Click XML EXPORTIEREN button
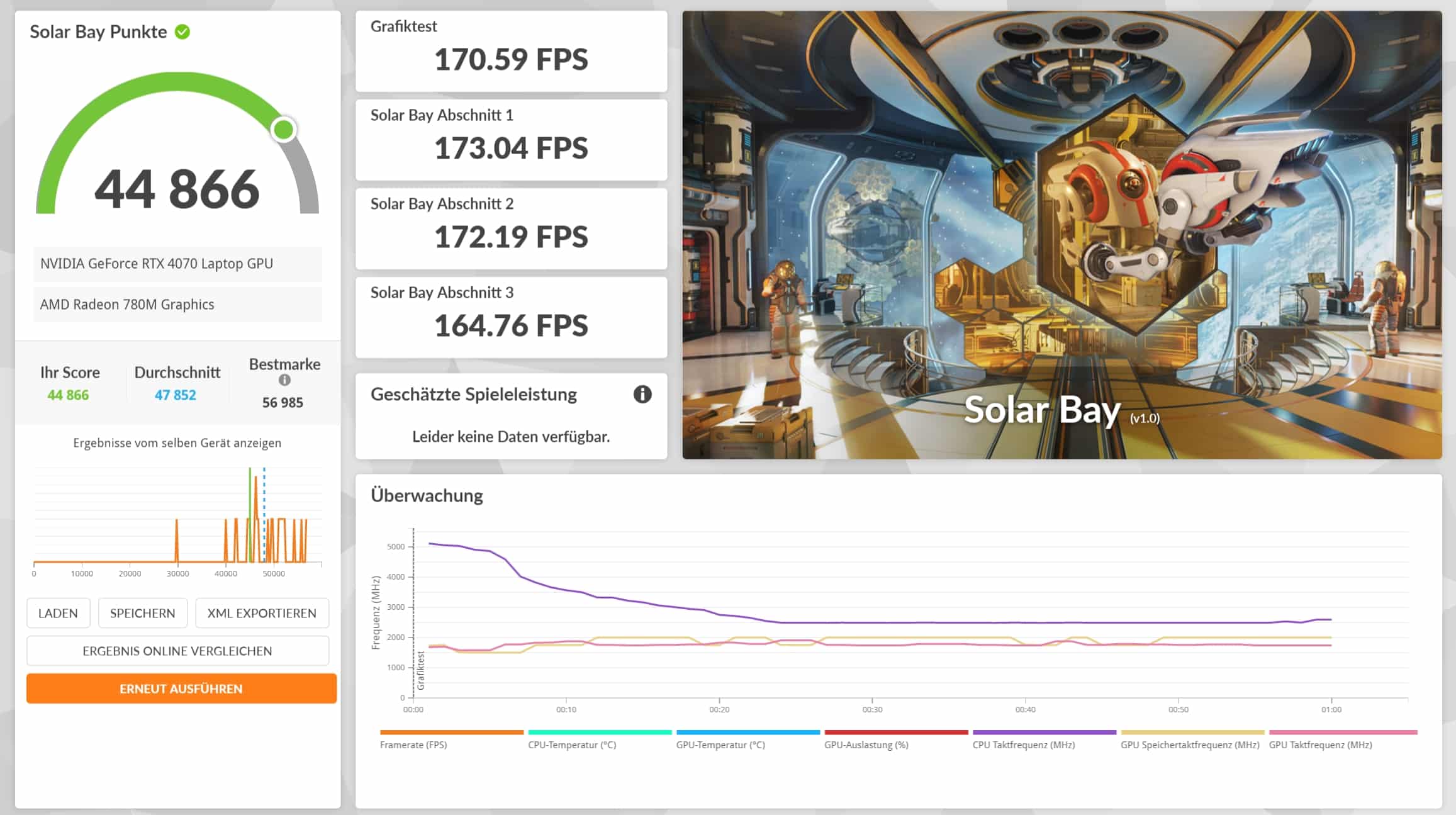This screenshot has width=1456, height=815. click(x=262, y=613)
